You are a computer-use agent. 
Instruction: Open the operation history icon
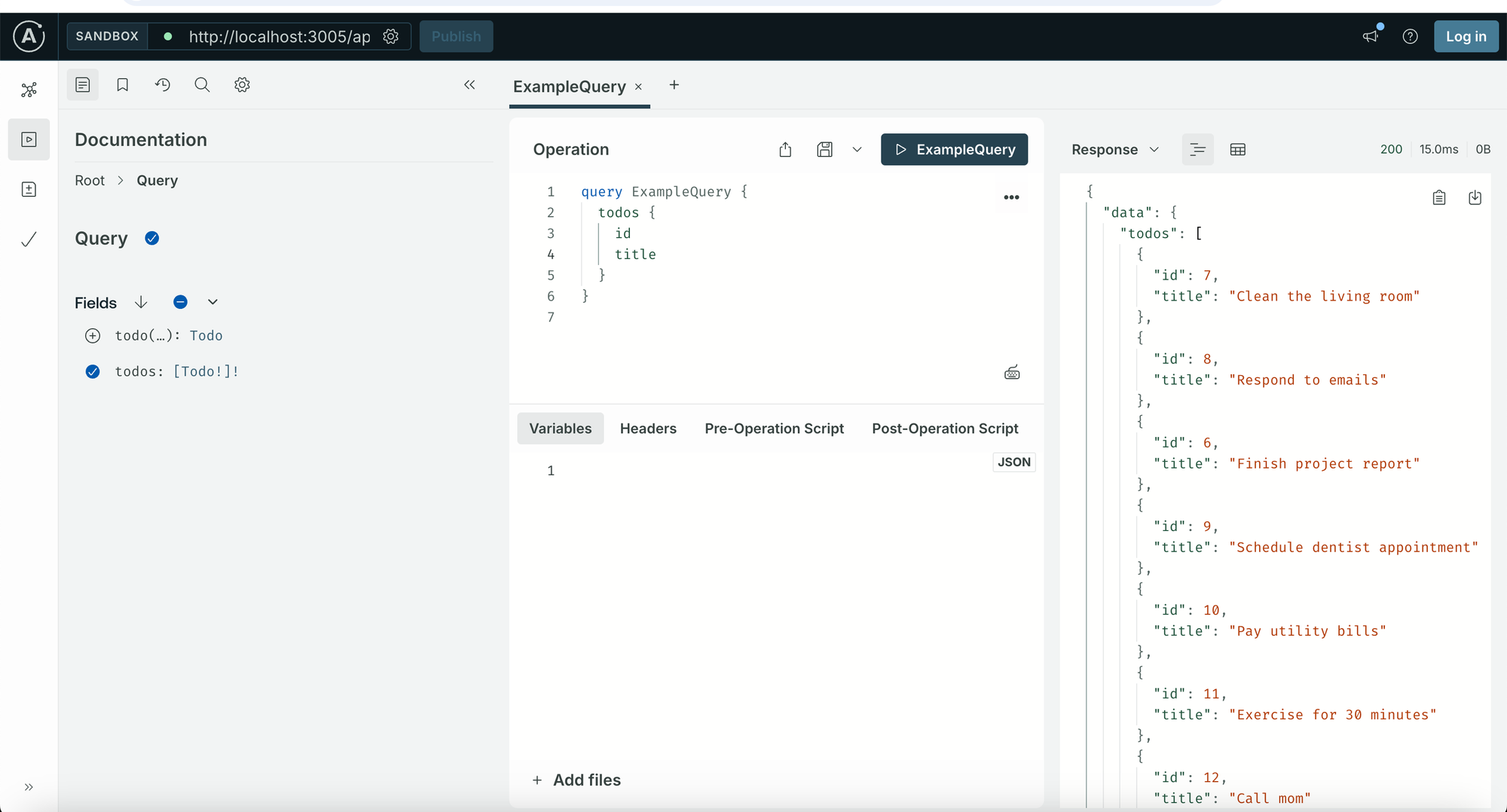pyautogui.click(x=162, y=84)
